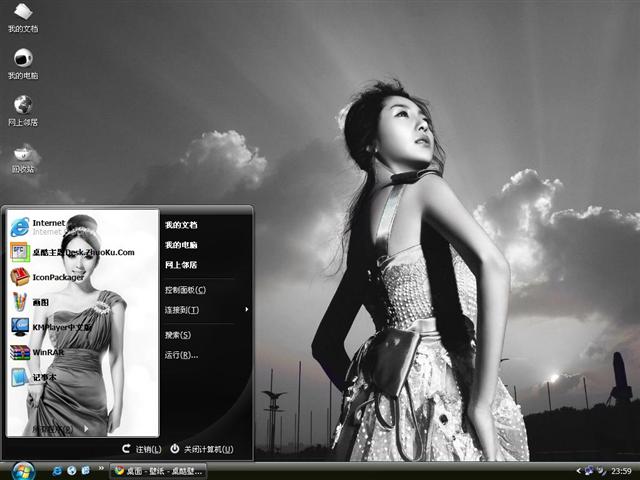Screen dimensions: 640x480
Task: Click the globe quick launch icon
Action: click(x=71, y=471)
